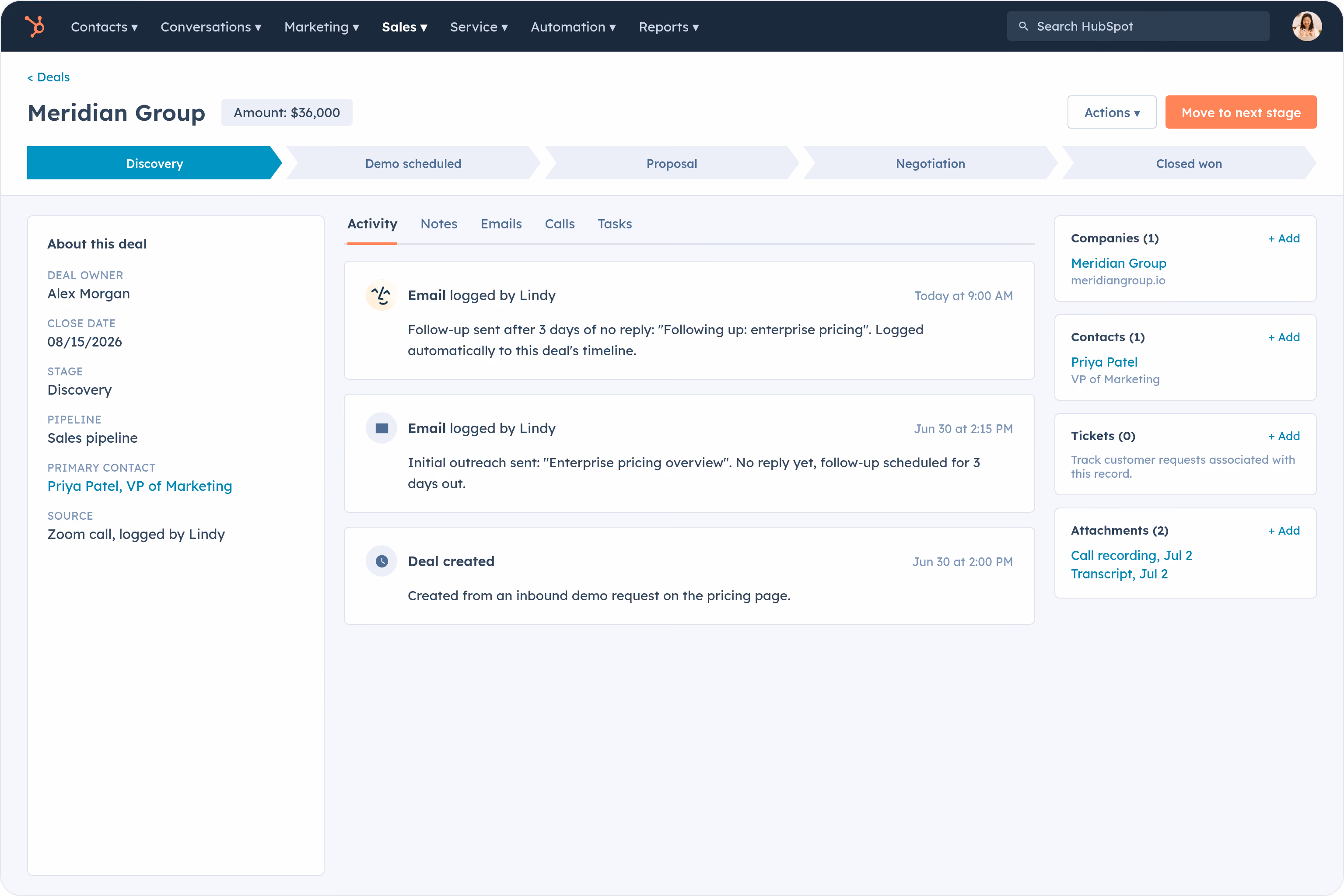The width and height of the screenshot is (1344, 896).
Task: Select the Discovery pipeline stage
Action: point(154,163)
